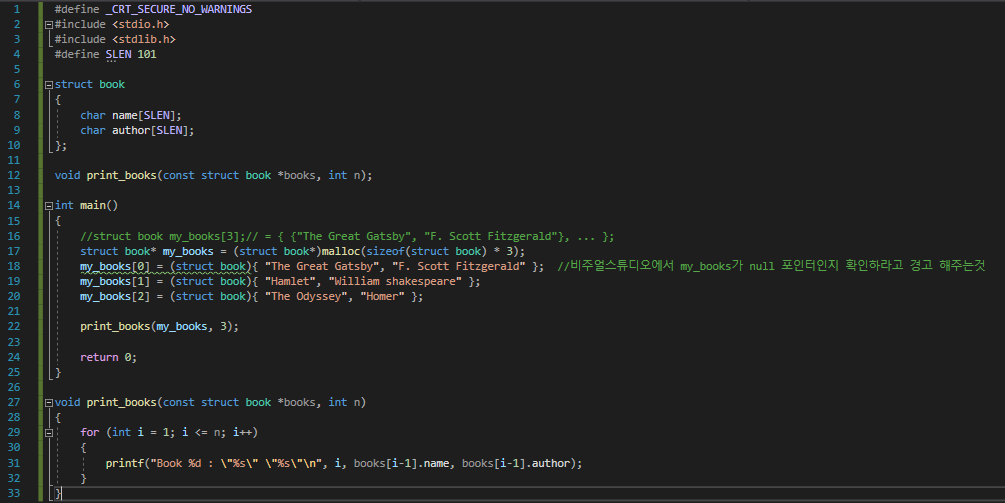This screenshot has width=1005, height=503.
Task: Click line number 18 in the gutter
Action: [x=13, y=266]
